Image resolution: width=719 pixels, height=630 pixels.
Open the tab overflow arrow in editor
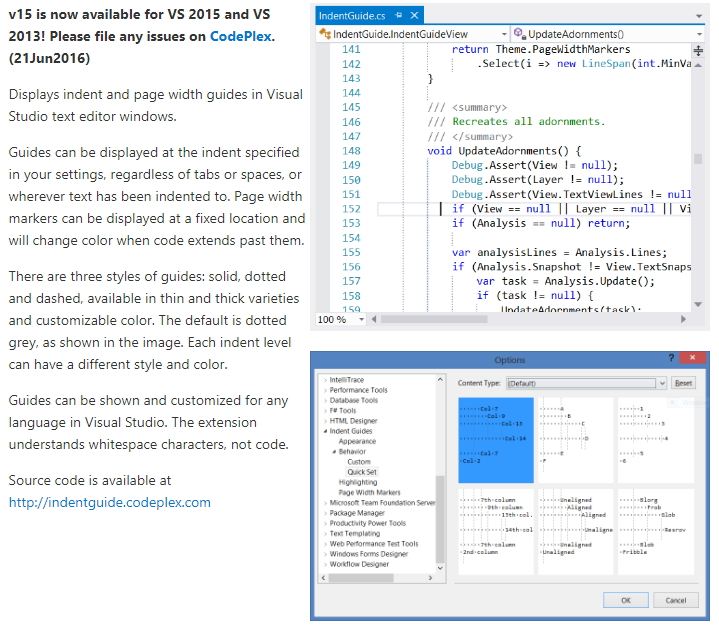coord(698,16)
